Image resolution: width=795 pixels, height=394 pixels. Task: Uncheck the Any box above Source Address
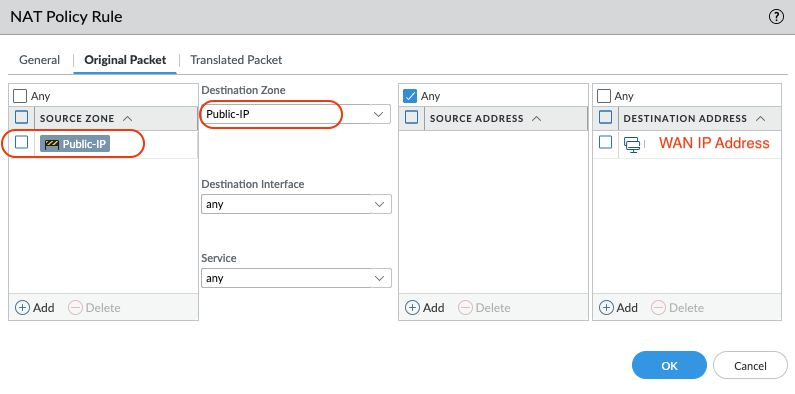[x=410, y=96]
